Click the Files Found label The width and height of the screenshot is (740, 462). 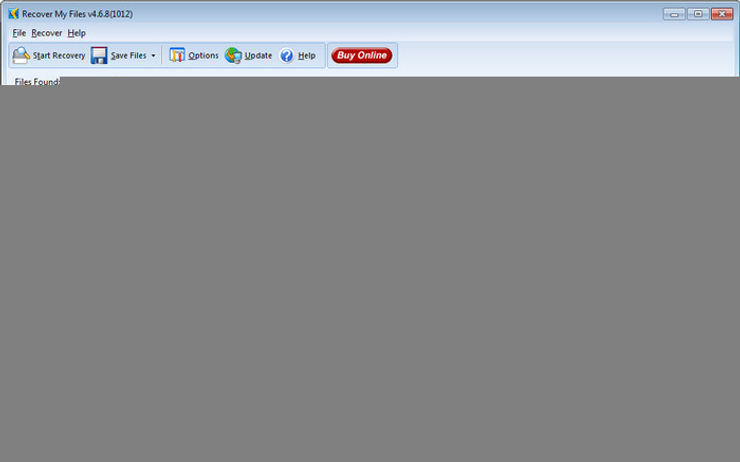click(x=37, y=82)
